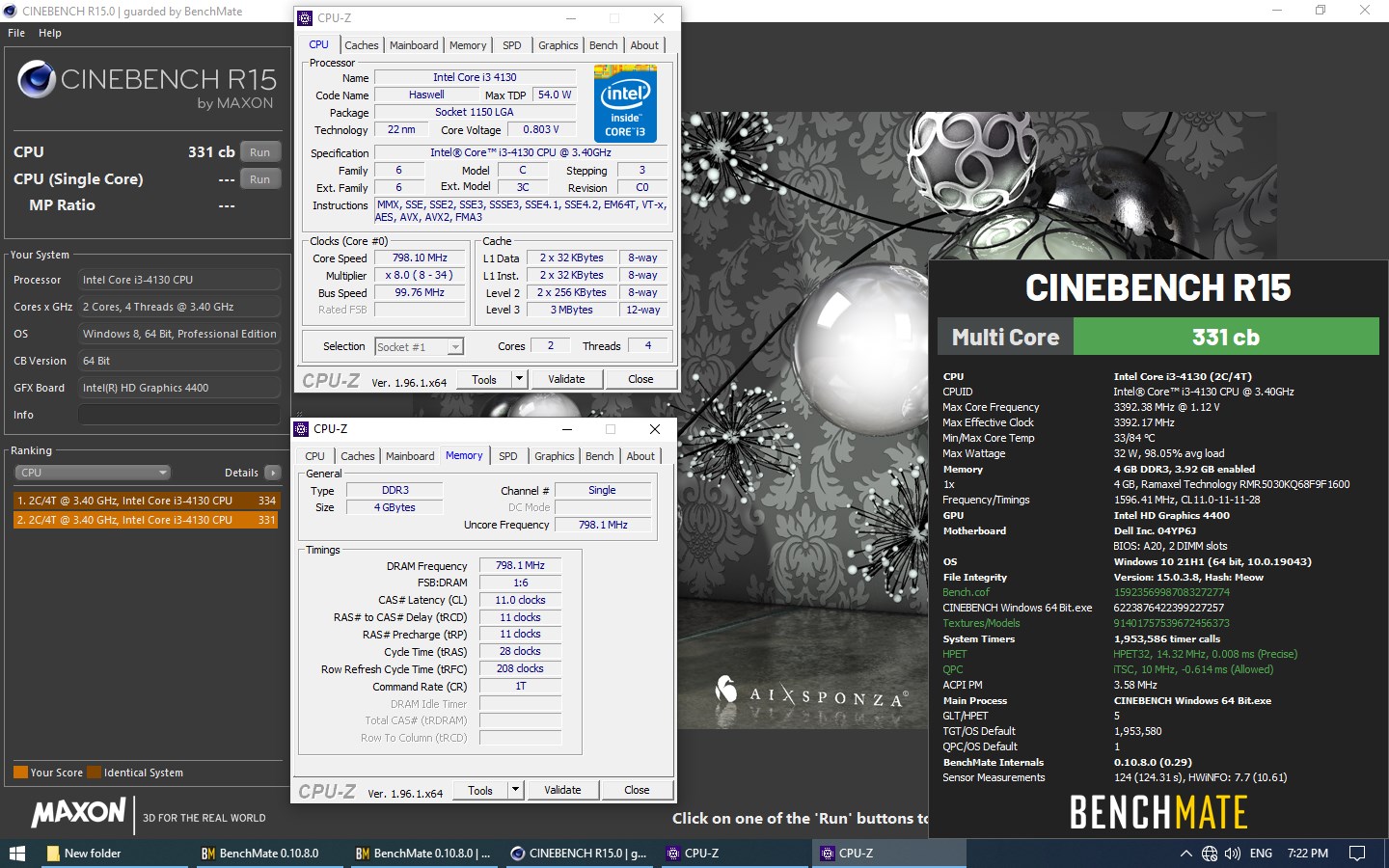Switch to Graphics tab in bottom CPU-Z window
Viewport: 1389px width, 868px height.
[555, 456]
